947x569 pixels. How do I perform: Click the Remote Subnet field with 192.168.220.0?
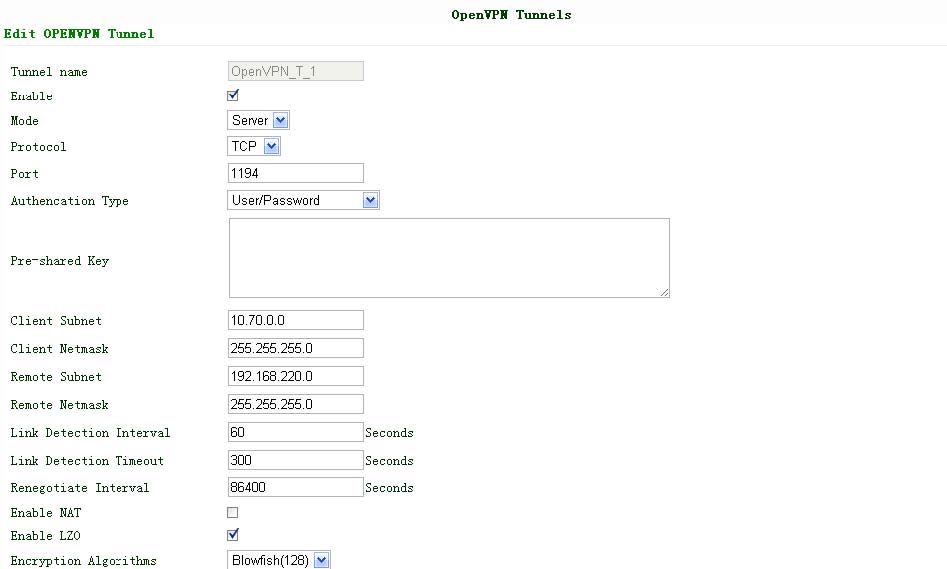tap(296, 377)
